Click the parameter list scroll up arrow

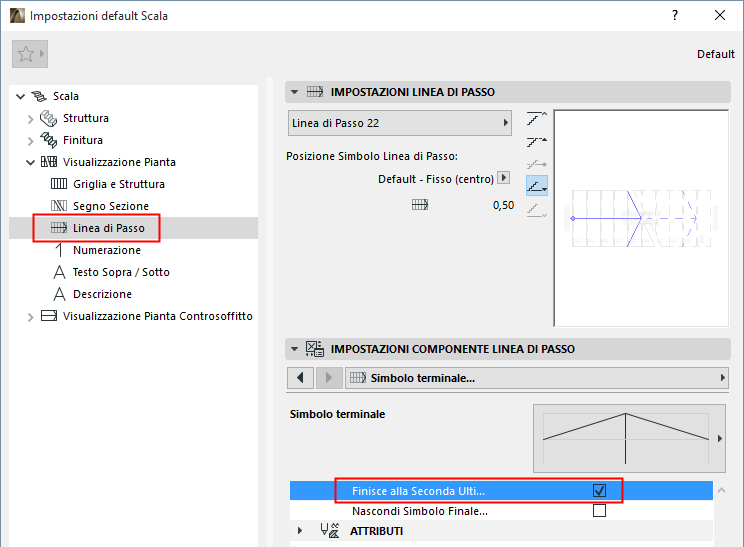[x=721, y=491]
